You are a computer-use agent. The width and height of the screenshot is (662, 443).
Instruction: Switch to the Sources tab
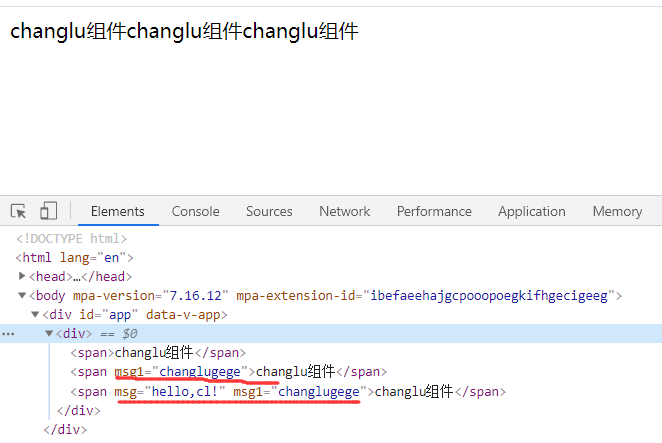click(x=269, y=211)
